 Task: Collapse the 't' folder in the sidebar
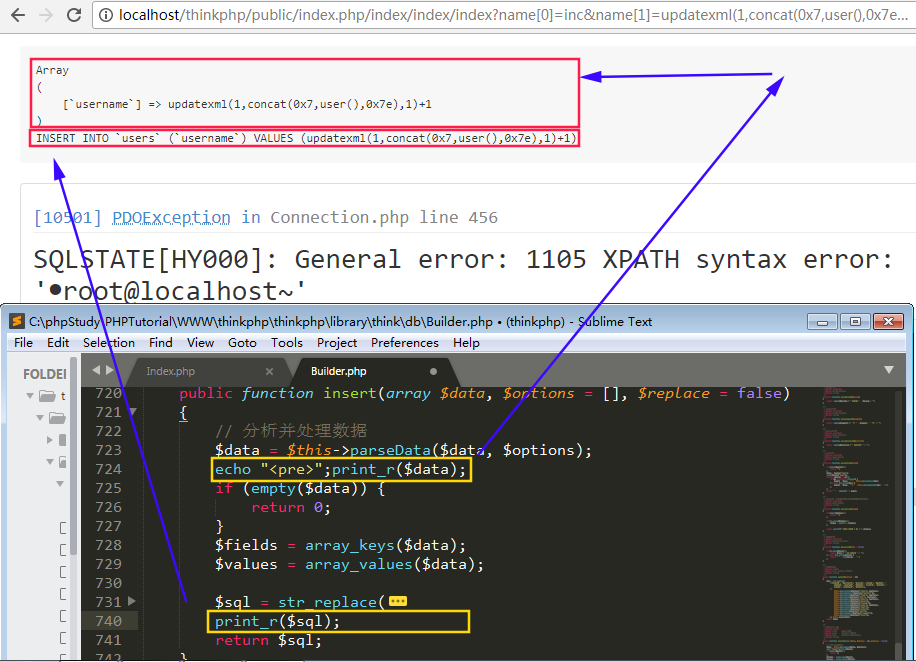point(30,395)
